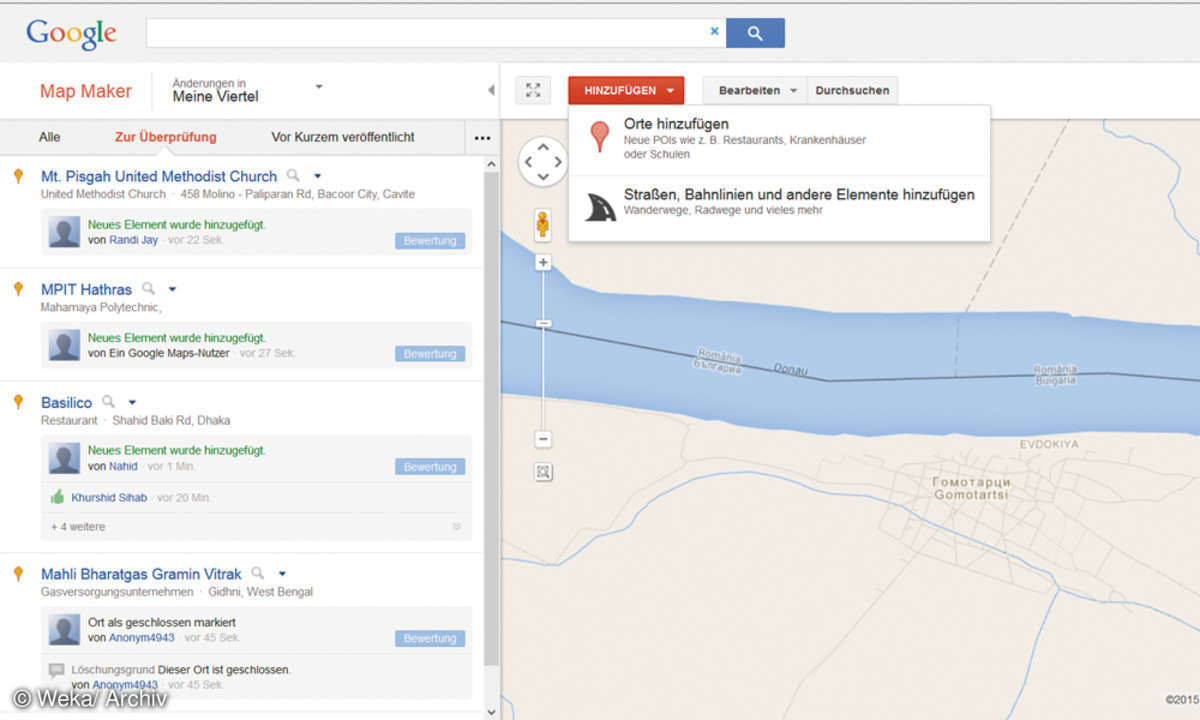The width and height of the screenshot is (1200, 720).
Task: Open the HINZUFÜGEN dropdown button
Action: pyautogui.click(x=626, y=90)
